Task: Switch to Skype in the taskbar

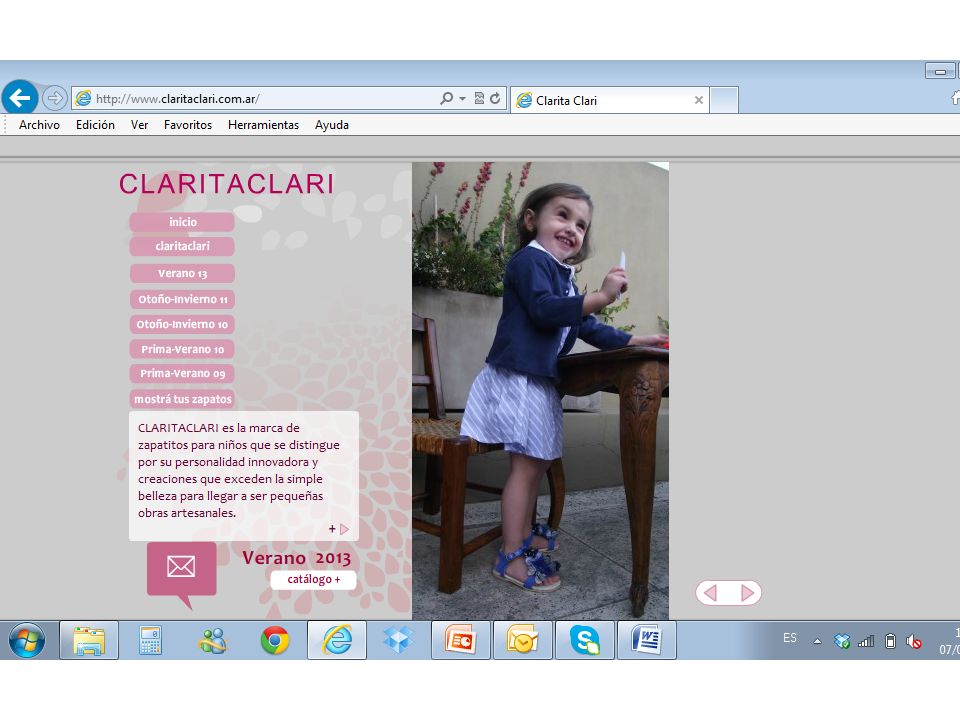Action: point(585,640)
